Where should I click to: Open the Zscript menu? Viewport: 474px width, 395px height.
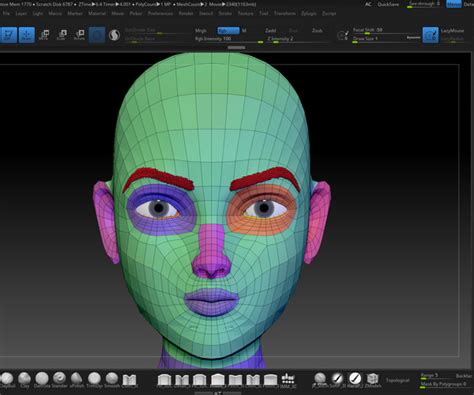(329, 14)
